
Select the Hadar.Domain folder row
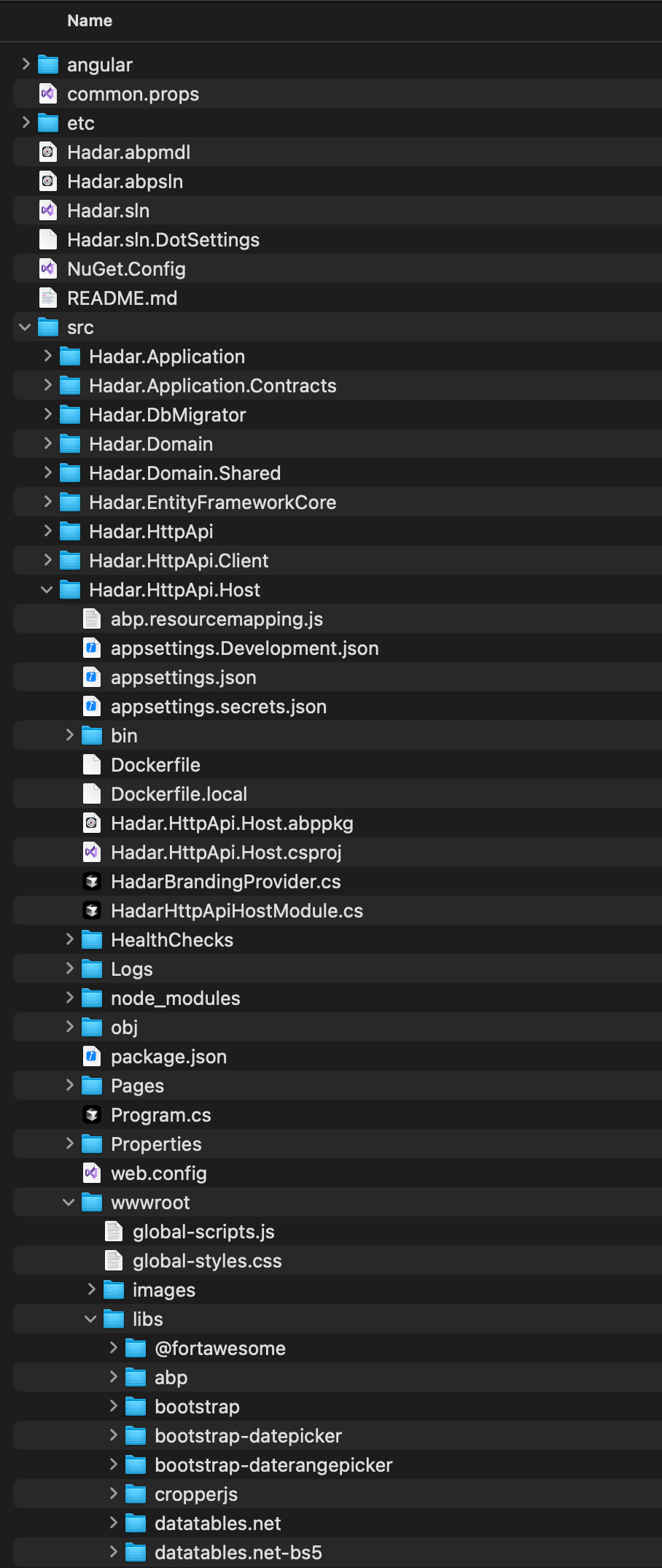[338, 443]
